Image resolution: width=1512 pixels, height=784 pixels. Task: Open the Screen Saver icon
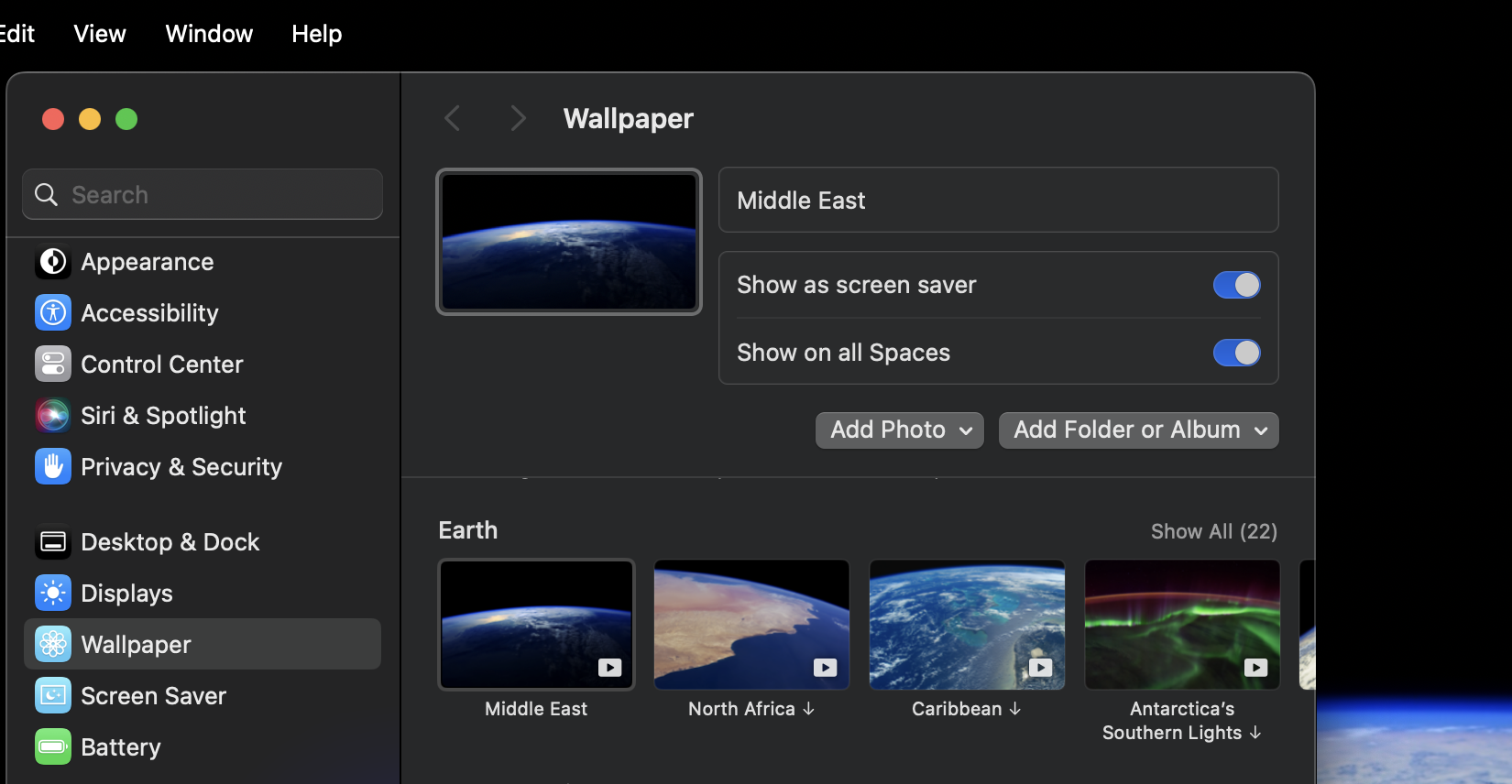coord(53,696)
